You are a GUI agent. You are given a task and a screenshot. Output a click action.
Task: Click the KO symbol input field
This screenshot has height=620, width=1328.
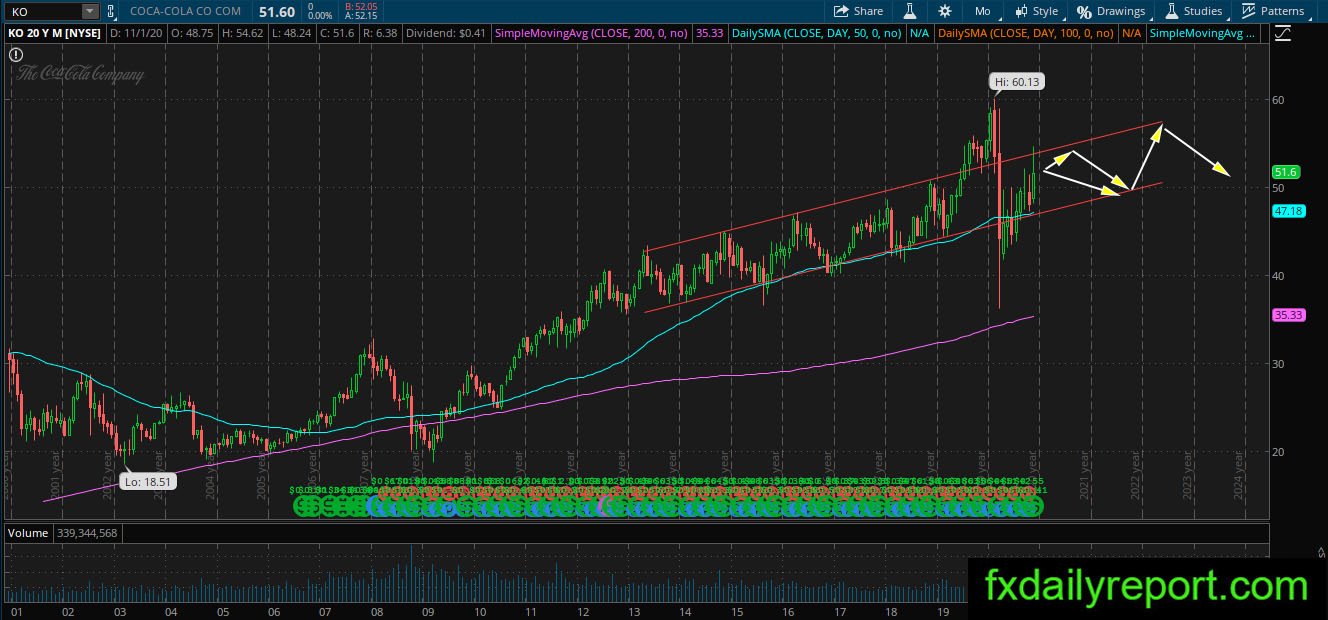pos(43,11)
